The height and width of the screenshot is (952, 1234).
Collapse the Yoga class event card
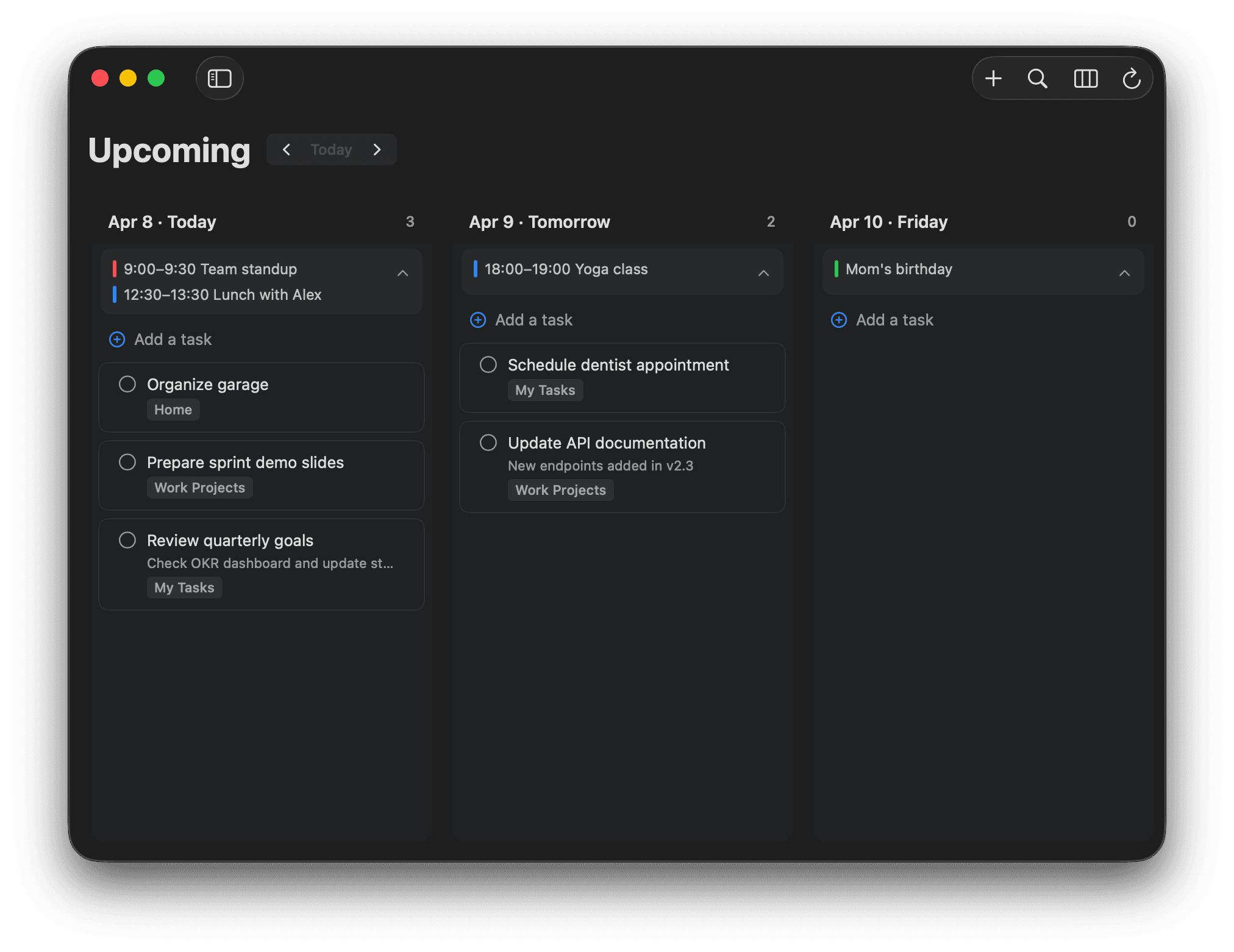point(764,273)
